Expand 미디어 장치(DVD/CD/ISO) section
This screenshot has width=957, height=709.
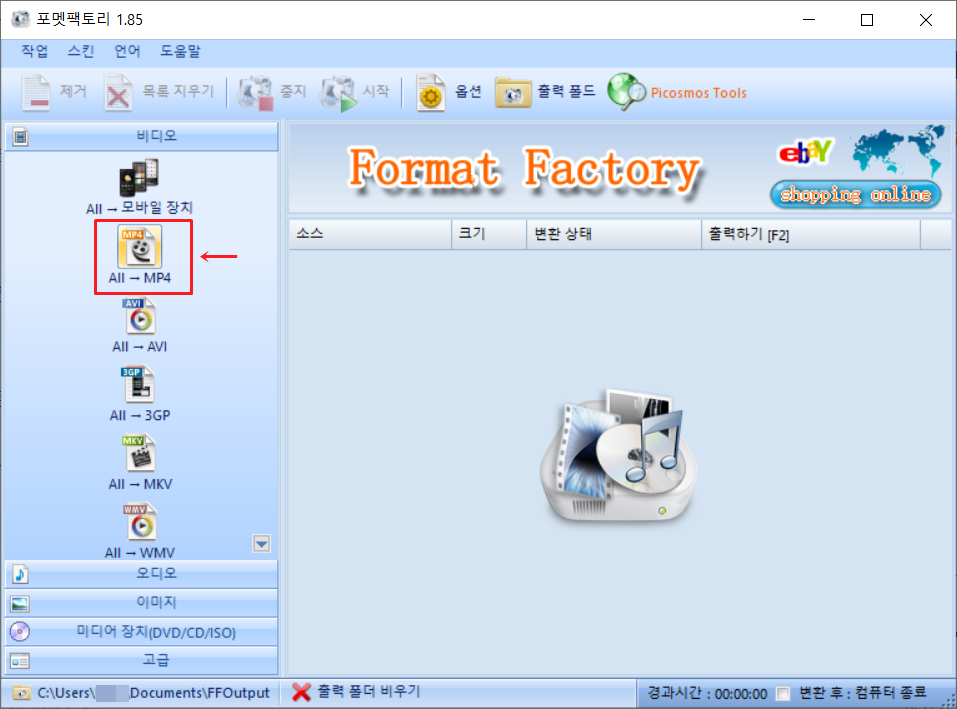click(x=141, y=632)
